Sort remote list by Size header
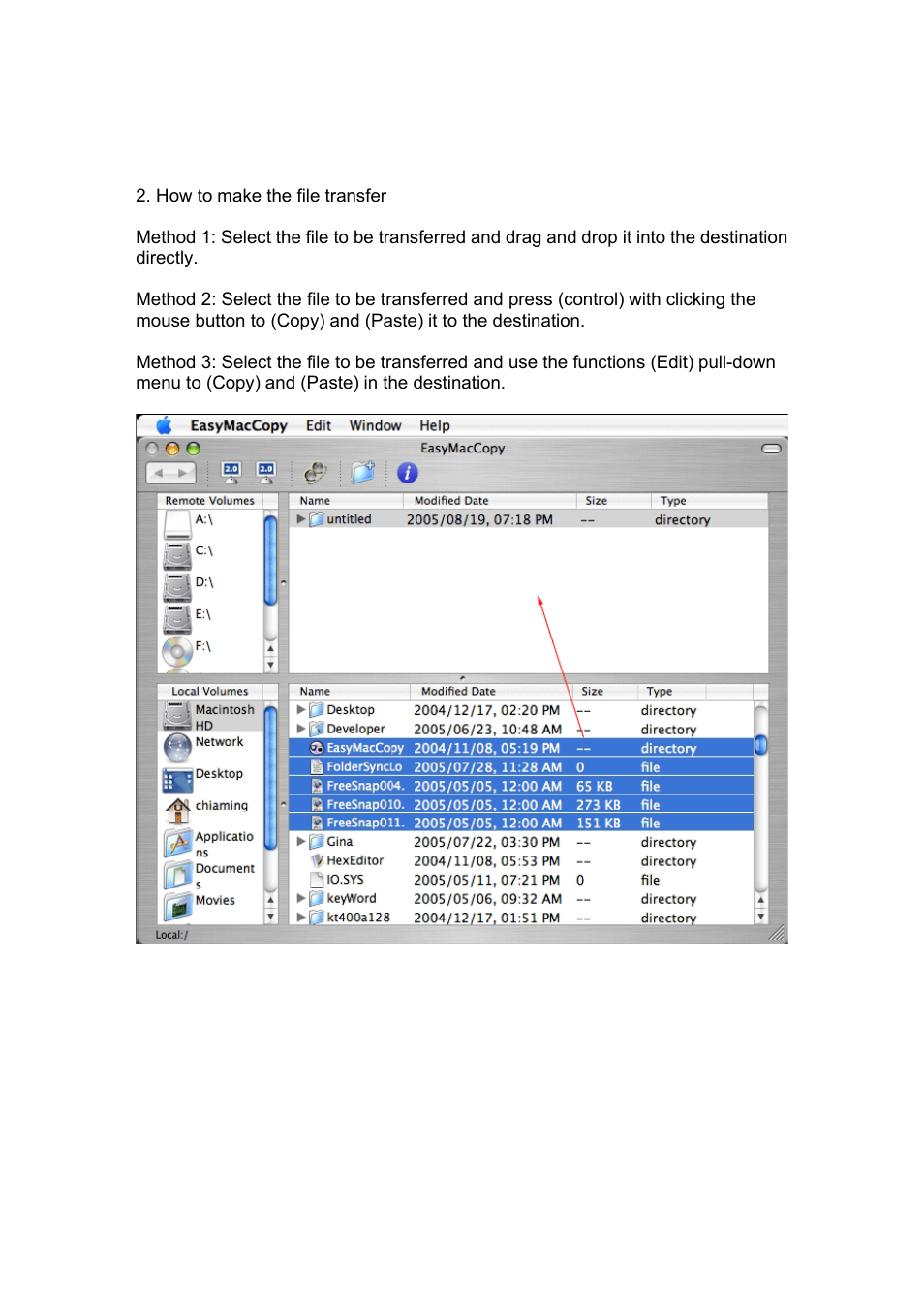The height and width of the screenshot is (1308, 924). (x=614, y=501)
